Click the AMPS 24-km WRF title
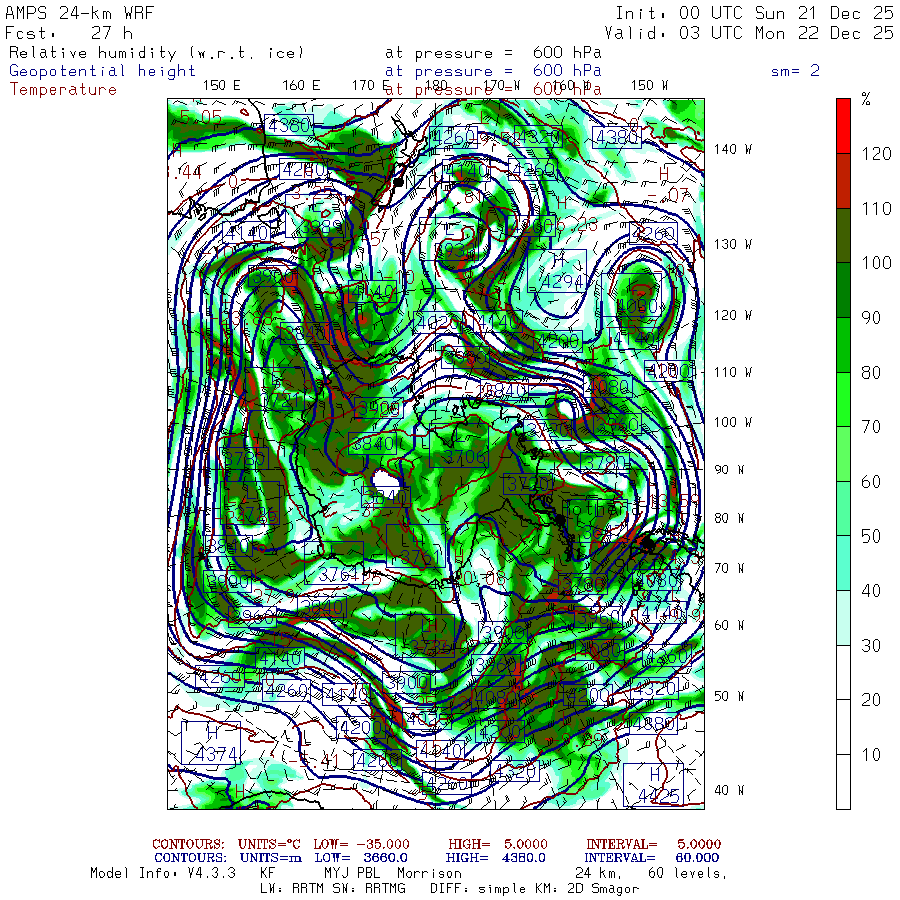 pos(79,13)
